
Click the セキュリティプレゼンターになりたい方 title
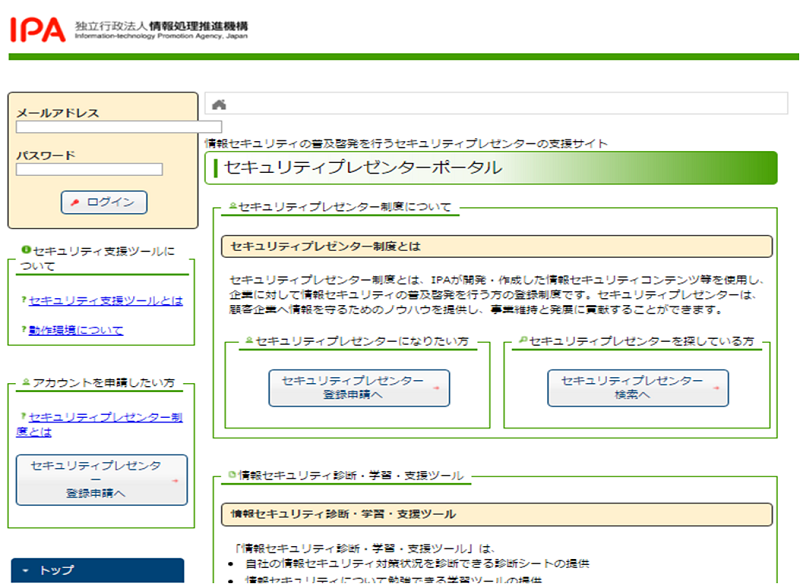tap(362, 341)
